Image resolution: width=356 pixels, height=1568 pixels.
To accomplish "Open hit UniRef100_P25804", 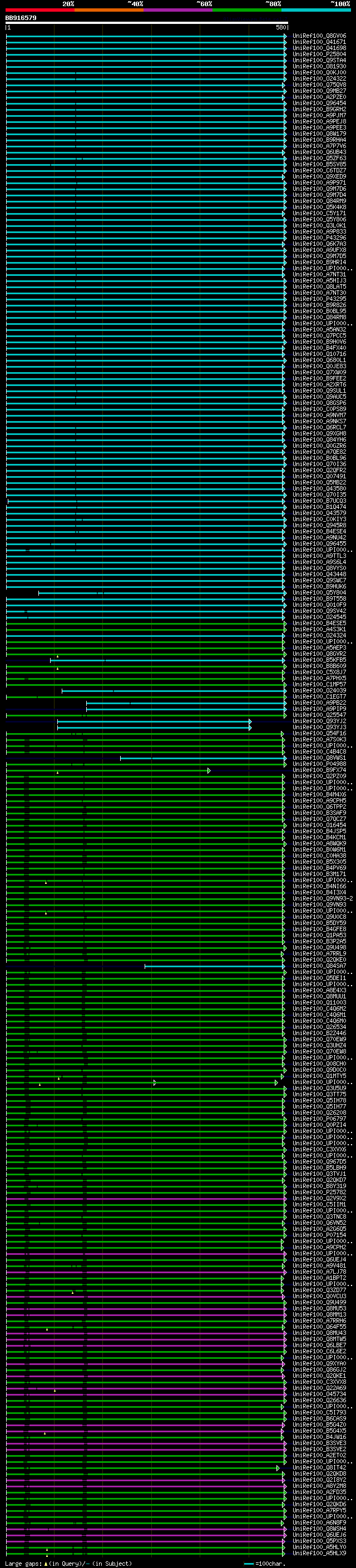I will 319,54.
